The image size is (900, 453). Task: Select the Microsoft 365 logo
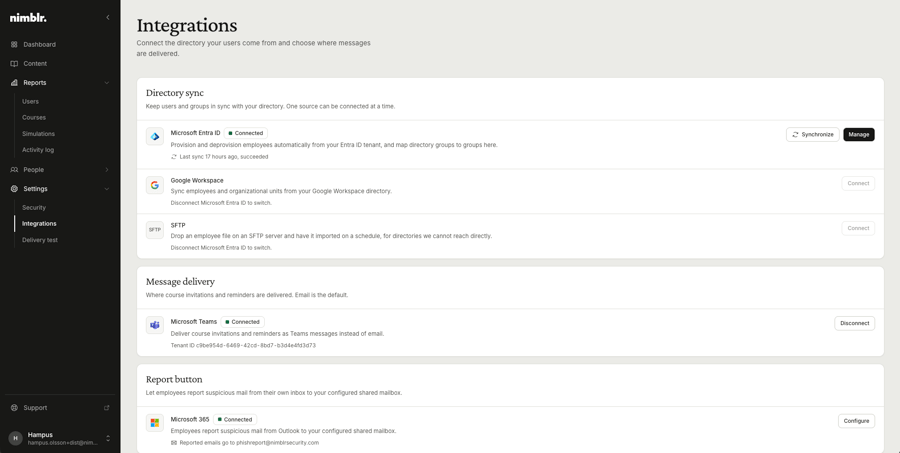tap(155, 423)
